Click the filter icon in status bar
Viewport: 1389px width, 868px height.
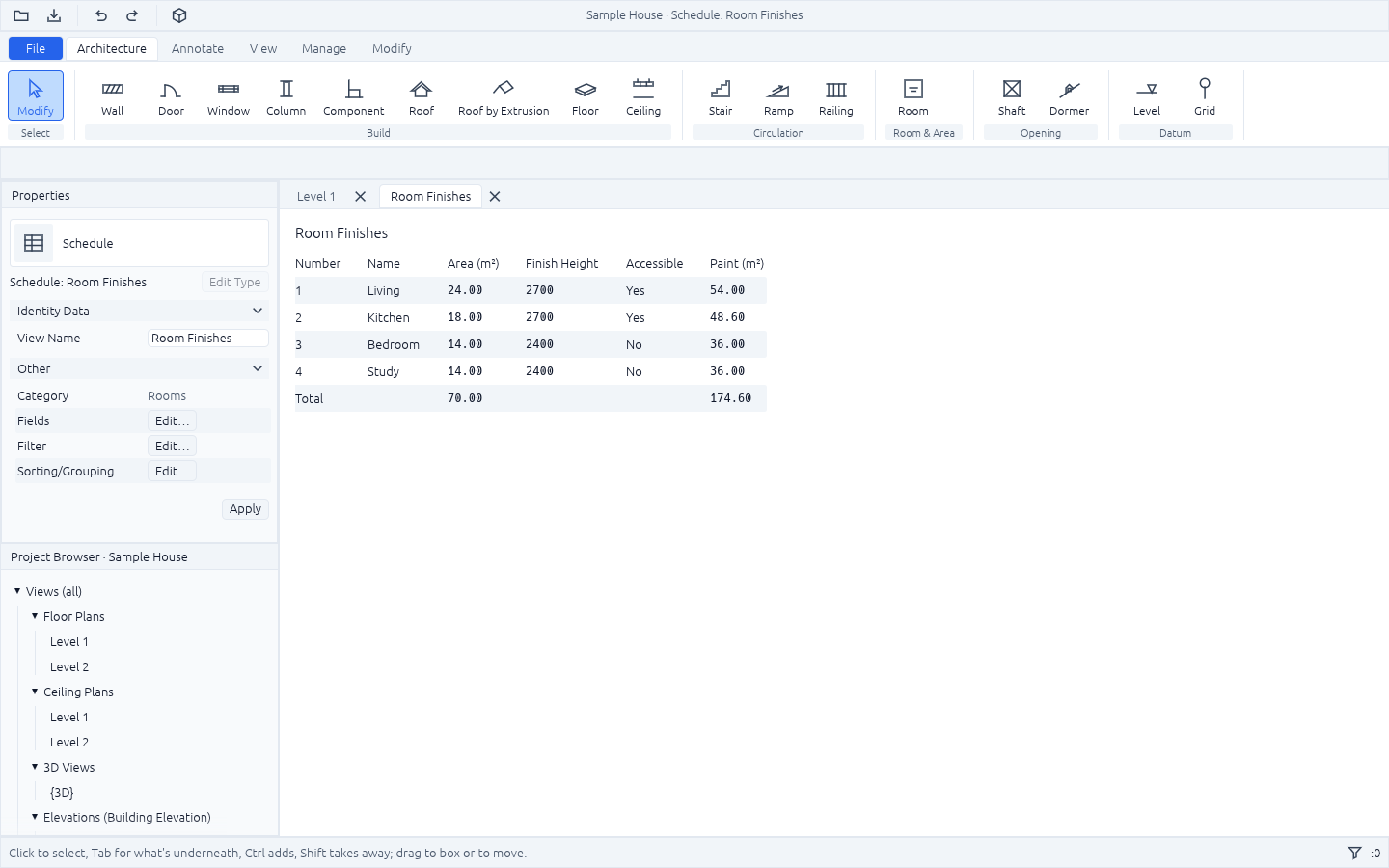[x=1354, y=853]
